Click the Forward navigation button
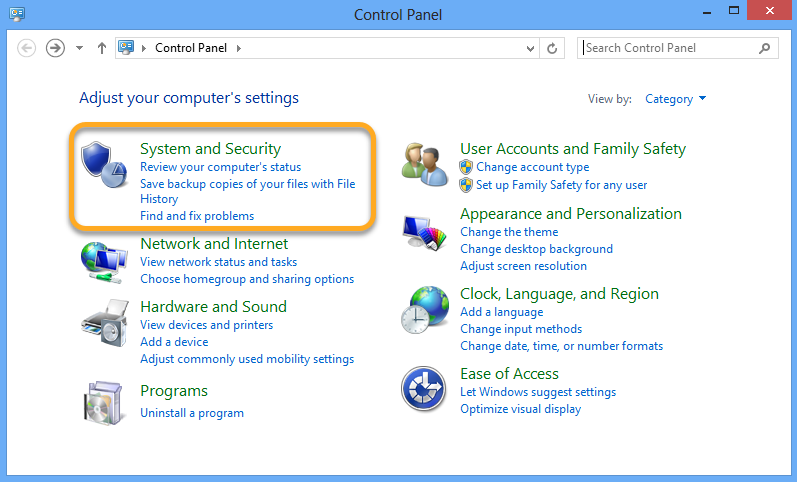Screen dimensions: 797x482 tap(55, 48)
